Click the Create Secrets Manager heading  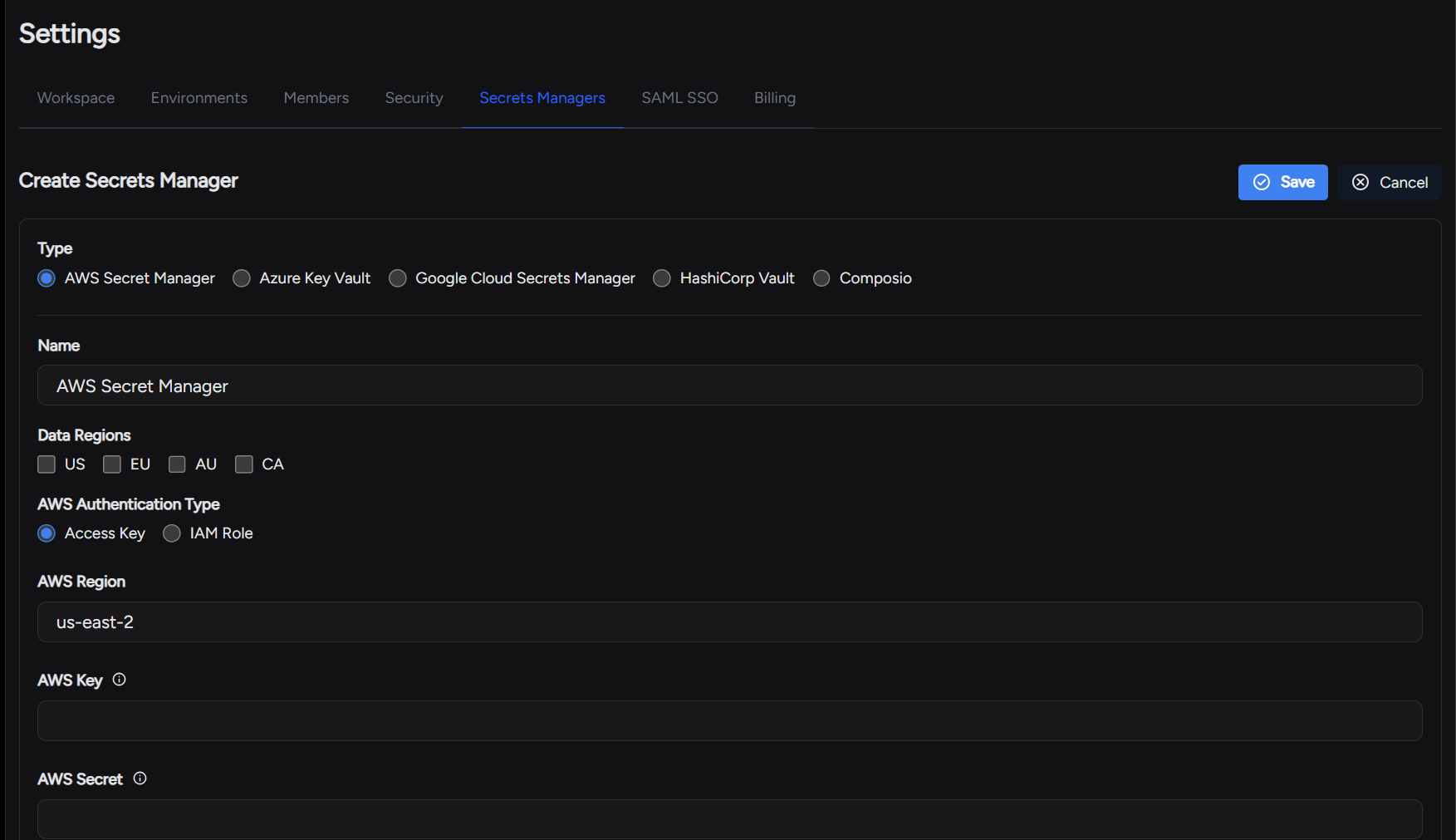(129, 181)
